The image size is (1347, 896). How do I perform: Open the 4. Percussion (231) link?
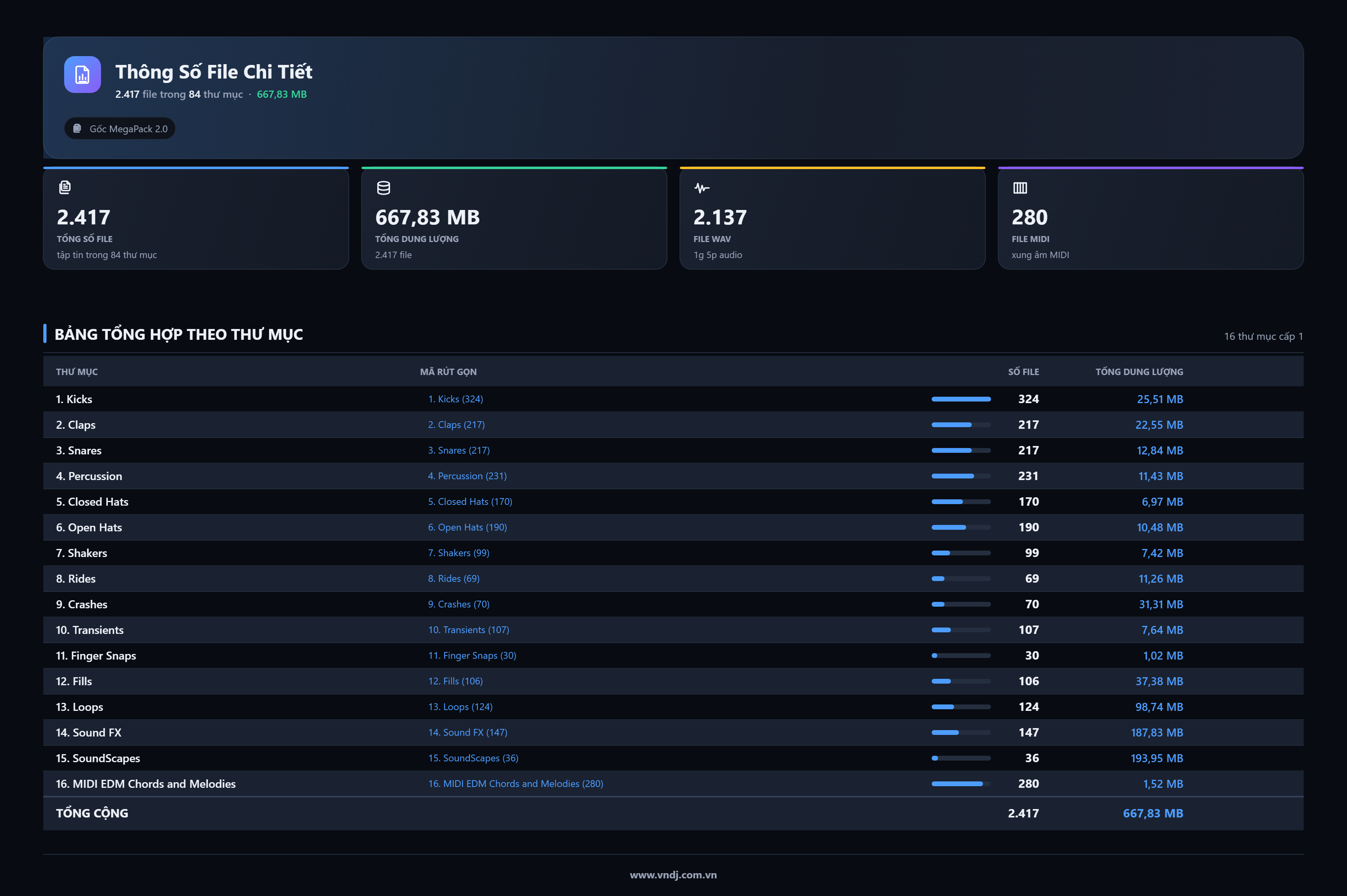[x=467, y=476]
